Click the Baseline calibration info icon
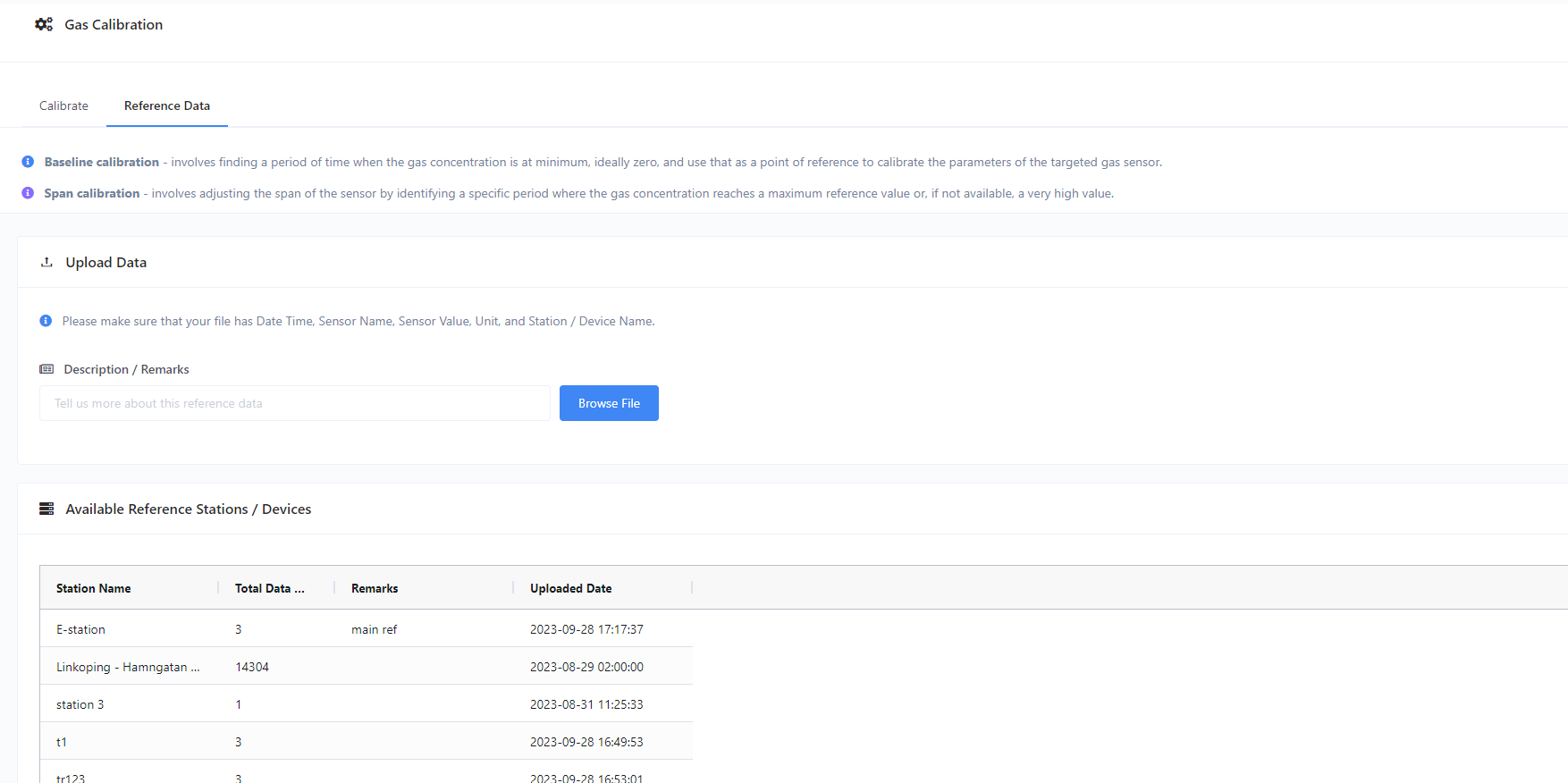The width and height of the screenshot is (1568, 783). pyautogui.click(x=28, y=162)
